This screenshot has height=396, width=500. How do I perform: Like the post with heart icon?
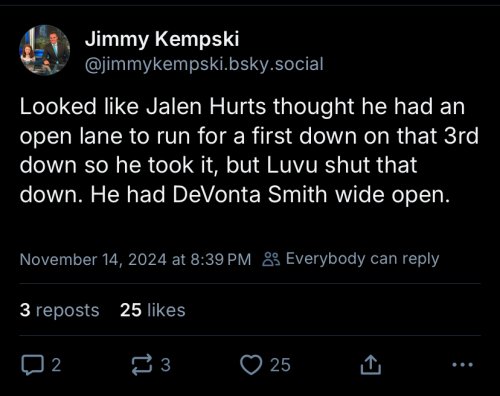[251, 365]
